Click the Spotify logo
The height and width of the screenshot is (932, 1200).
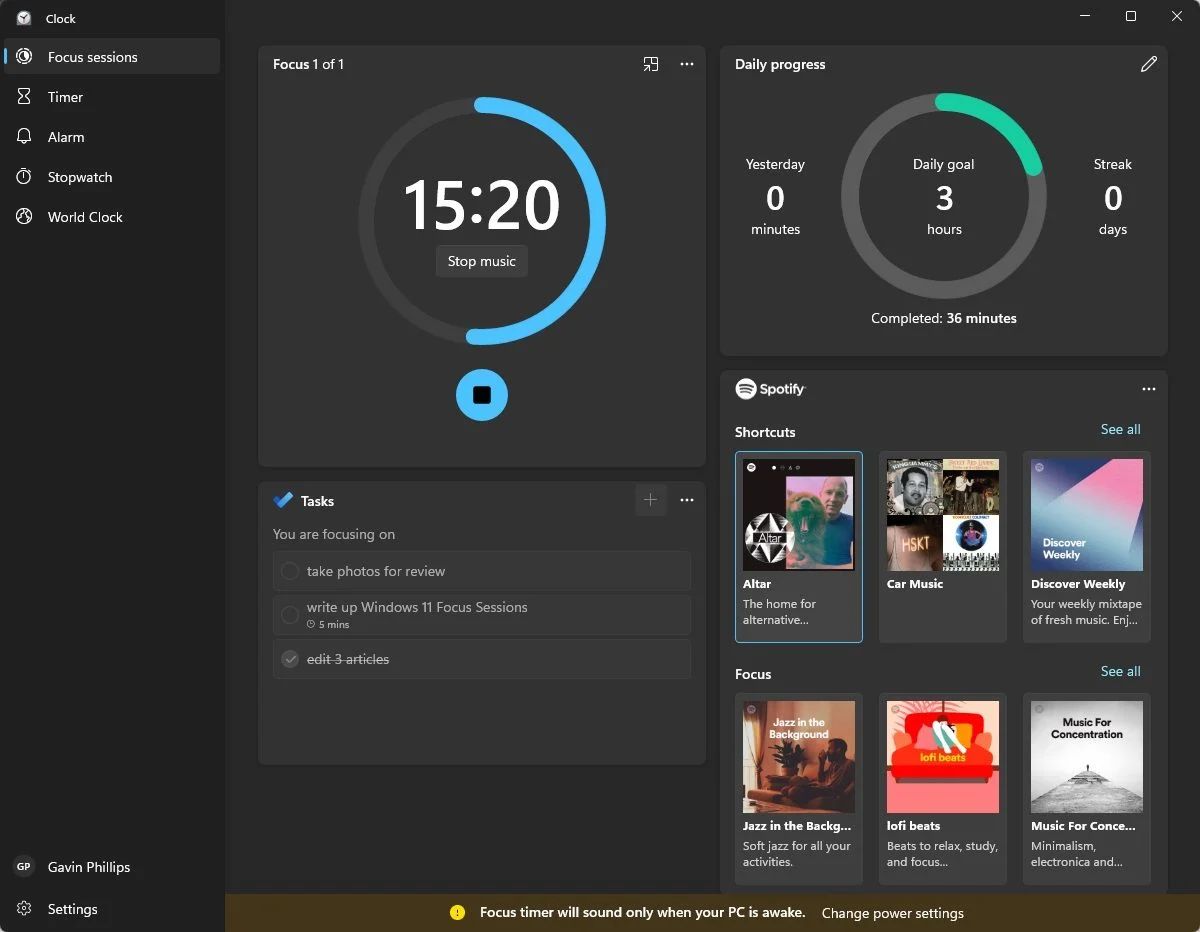pos(770,389)
